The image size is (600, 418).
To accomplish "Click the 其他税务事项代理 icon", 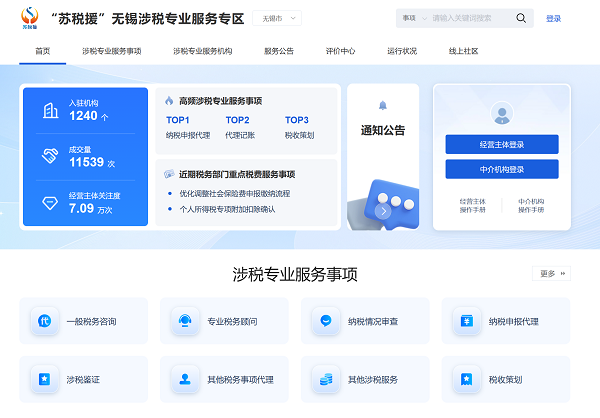I will [x=185, y=379].
